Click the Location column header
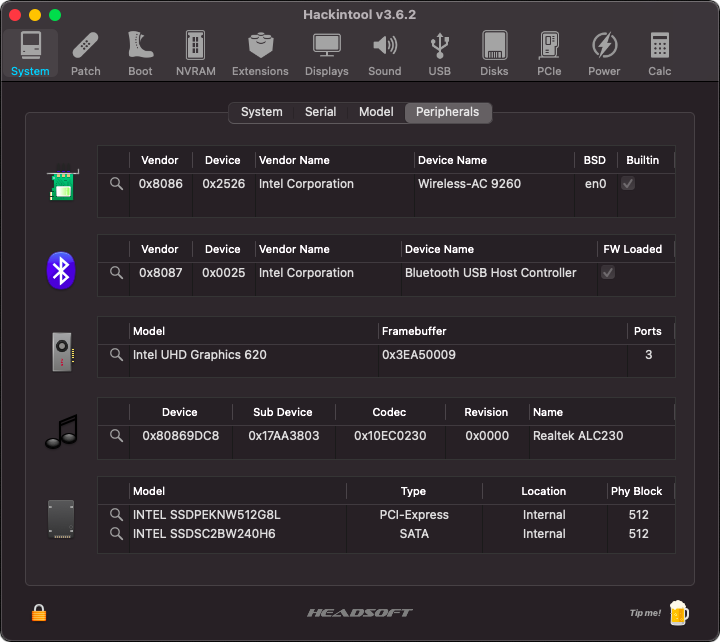This screenshot has width=720, height=642. click(x=544, y=491)
